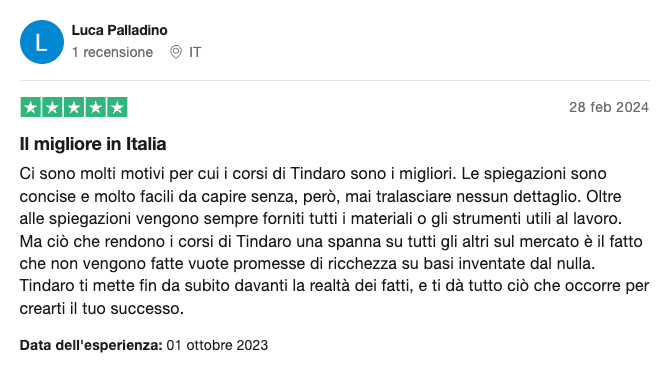Click the location pin icon
The width and height of the screenshot is (669, 368).
coord(175,52)
